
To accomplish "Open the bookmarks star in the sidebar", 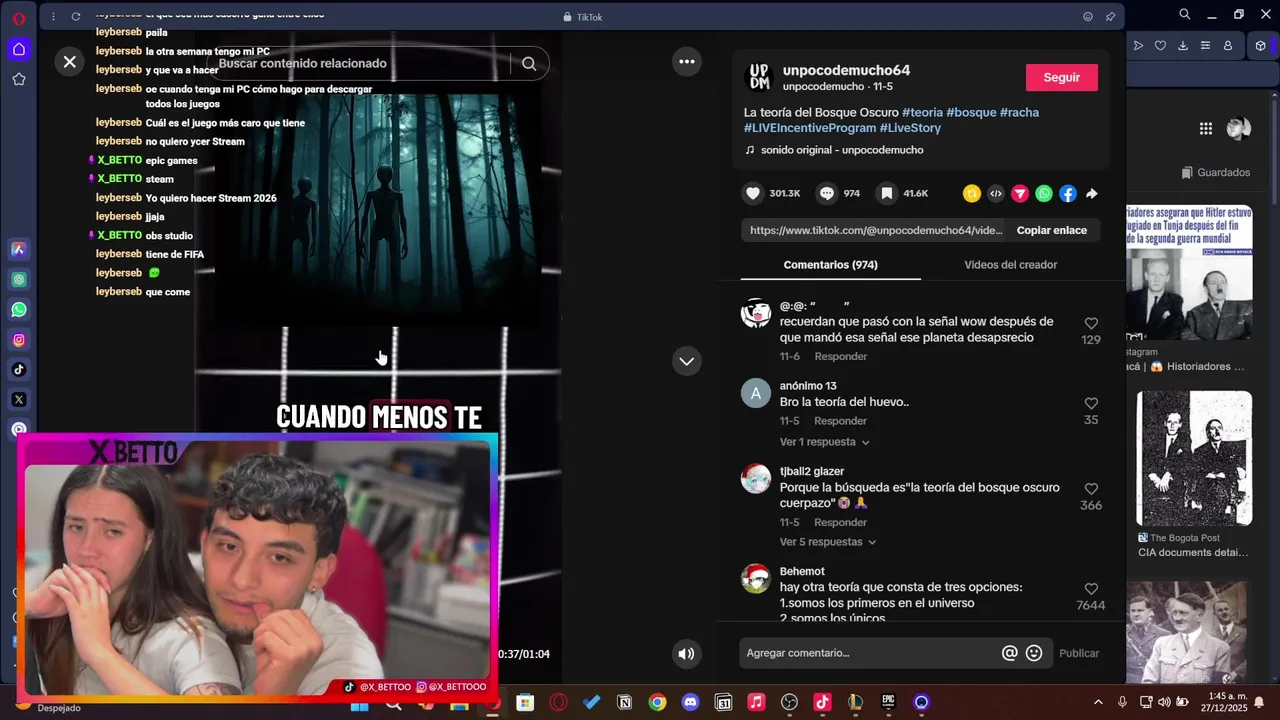I will pos(19,79).
